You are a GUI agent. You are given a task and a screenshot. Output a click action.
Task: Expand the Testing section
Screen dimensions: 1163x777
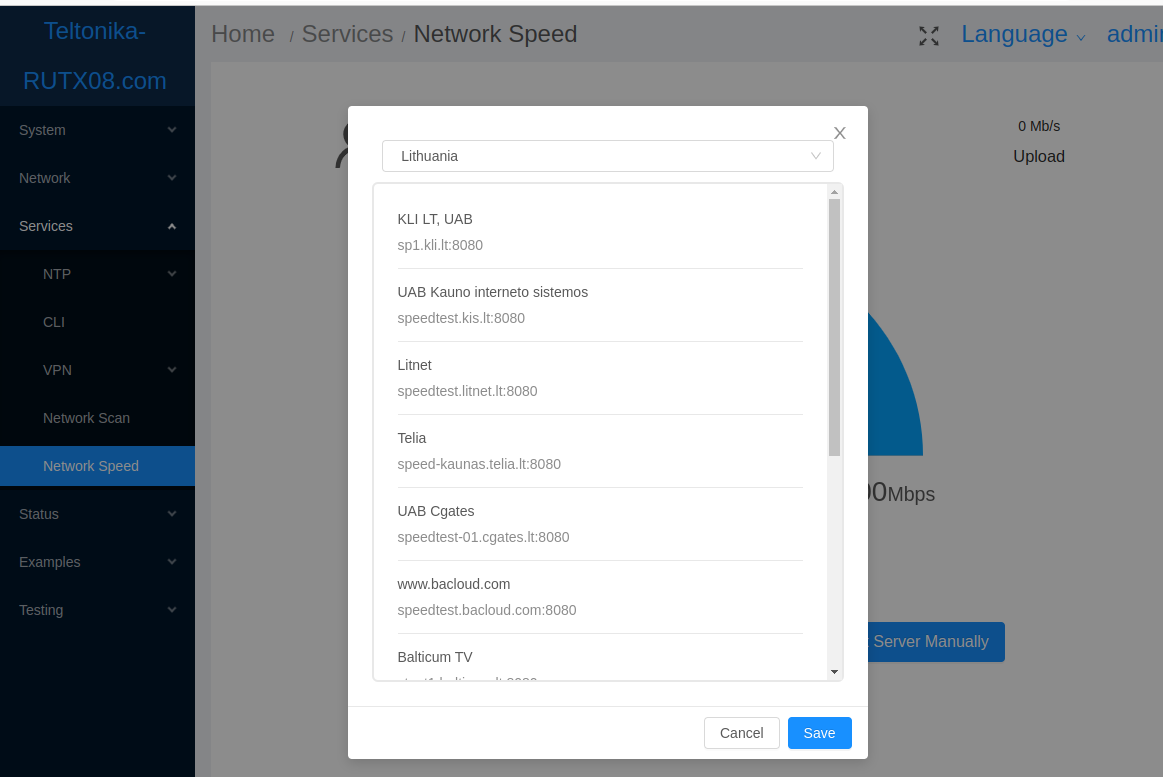point(97,609)
